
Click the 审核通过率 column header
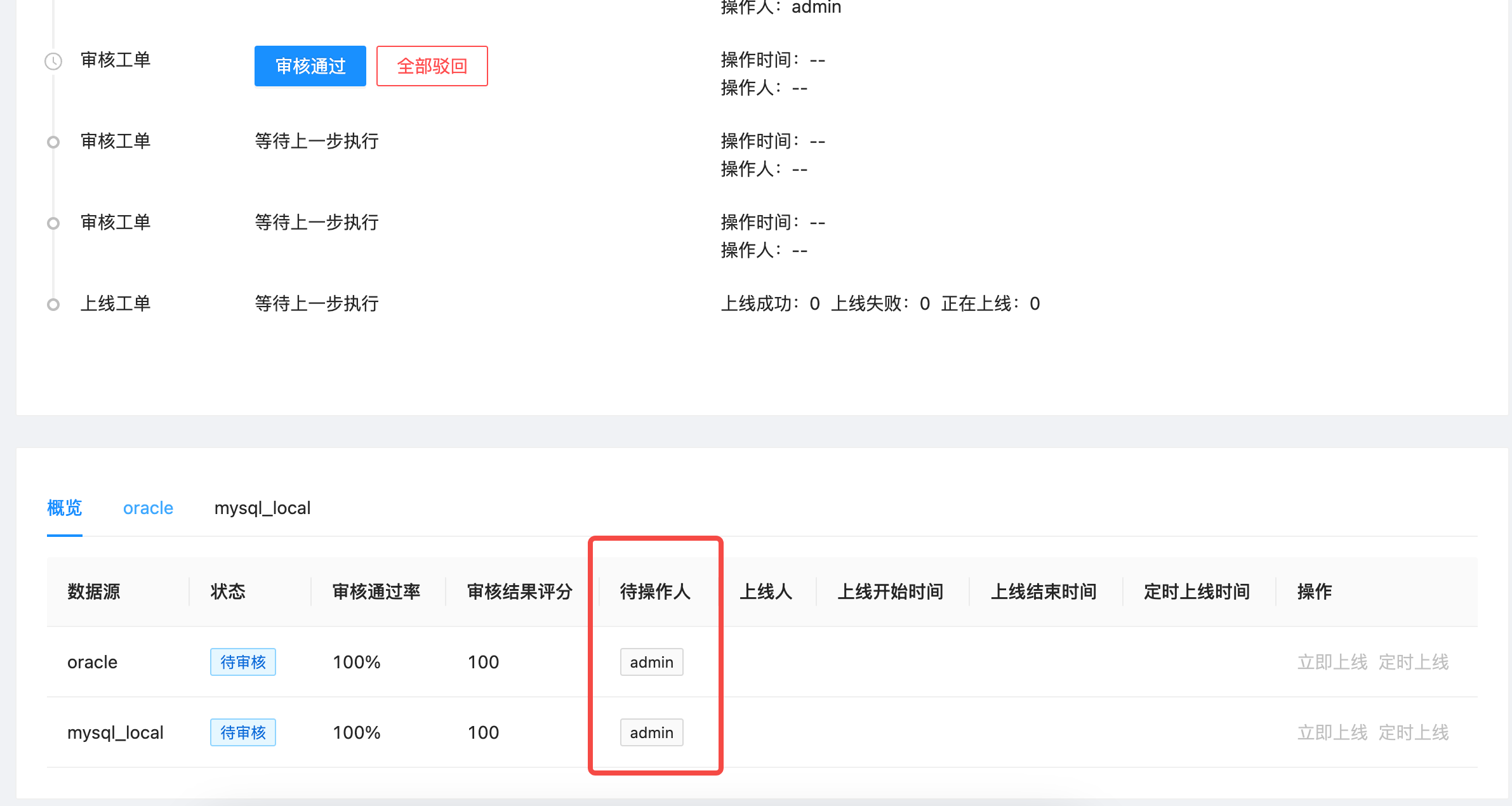click(376, 591)
